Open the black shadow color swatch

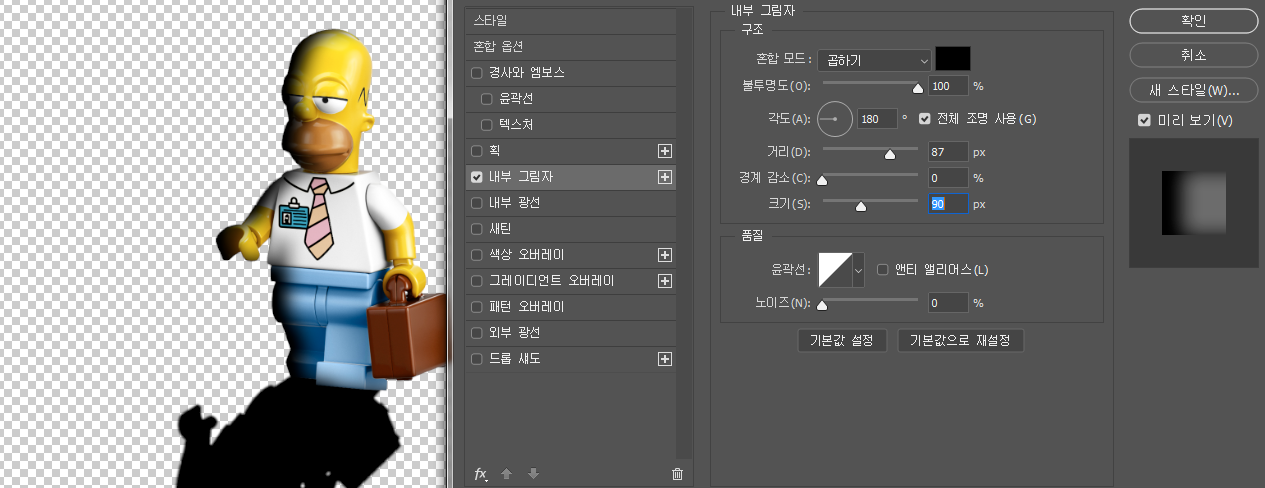click(x=953, y=59)
